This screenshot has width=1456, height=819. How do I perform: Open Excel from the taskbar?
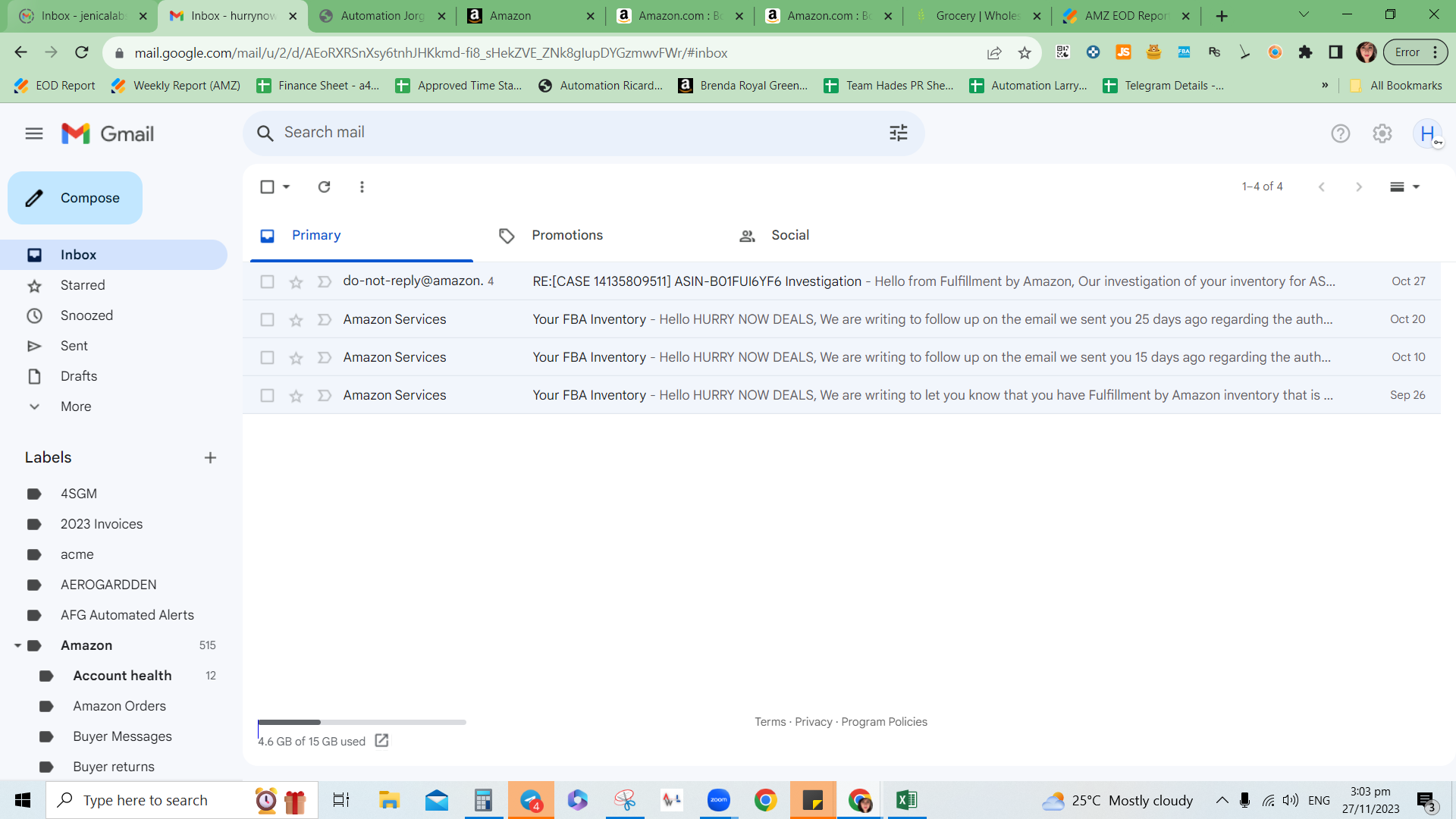907,800
